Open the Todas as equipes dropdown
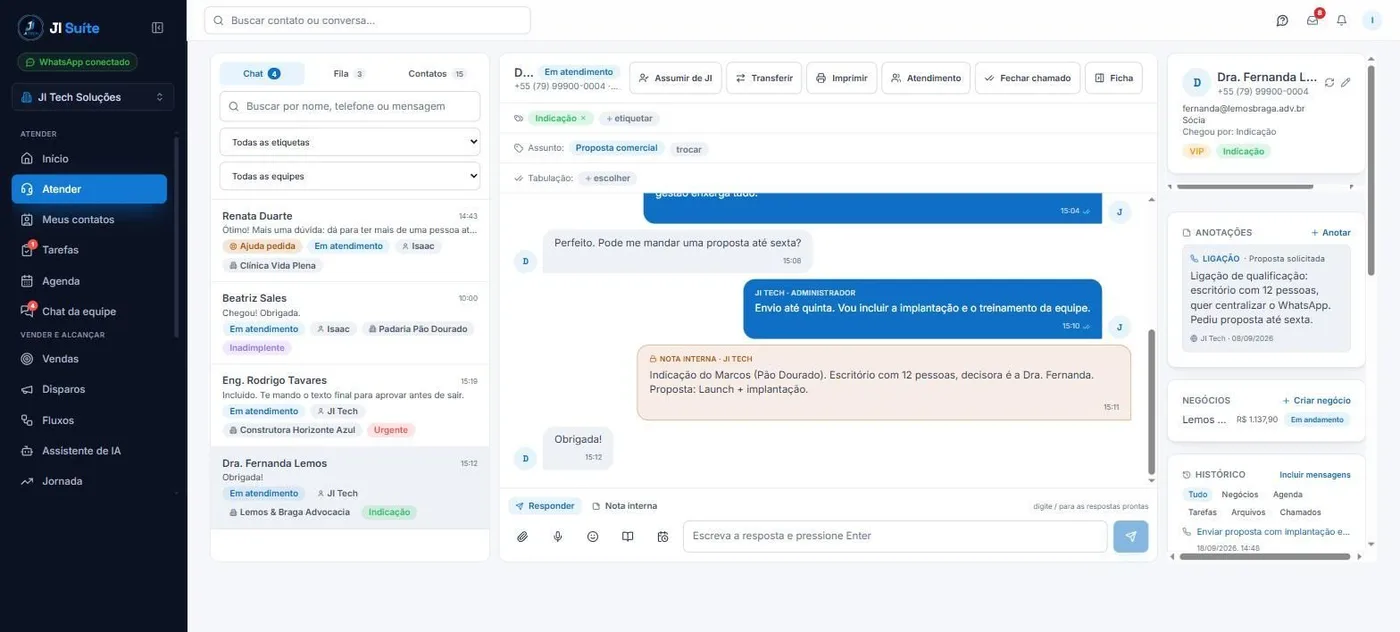The image size is (1400, 632). pos(350,176)
